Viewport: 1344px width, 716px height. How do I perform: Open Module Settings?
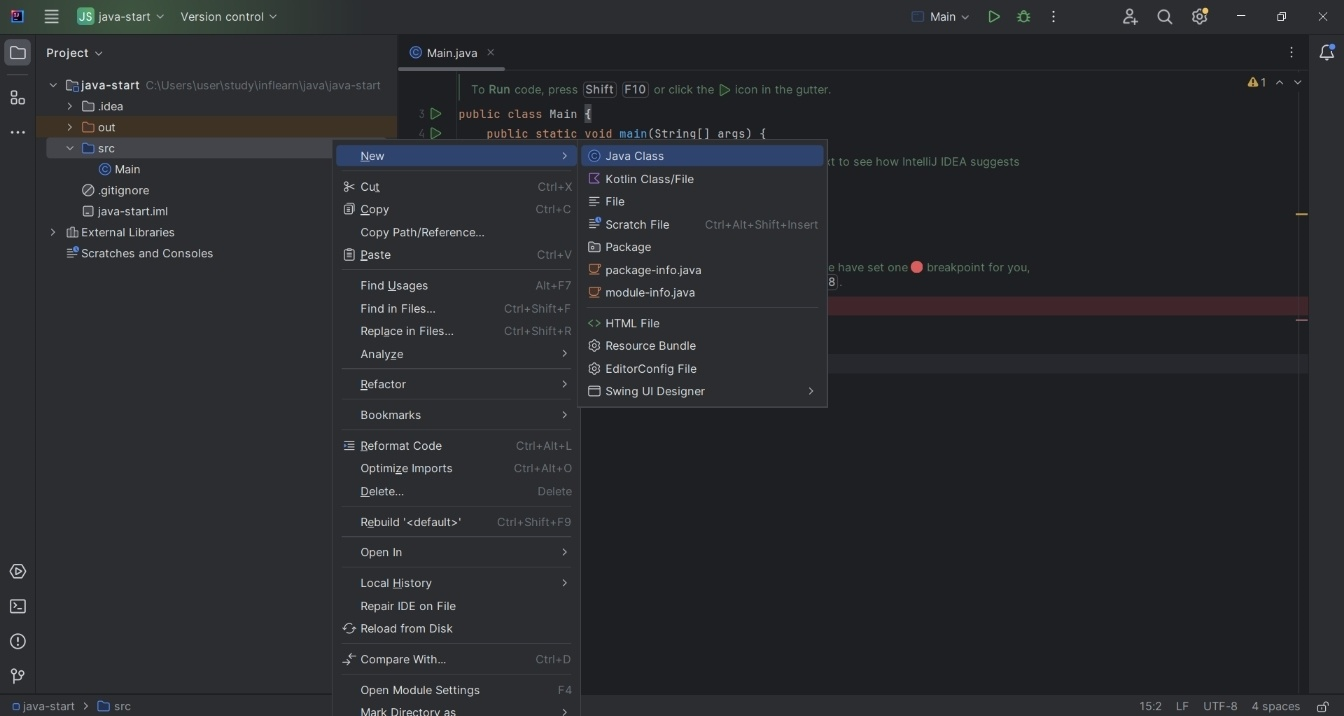coord(456,690)
